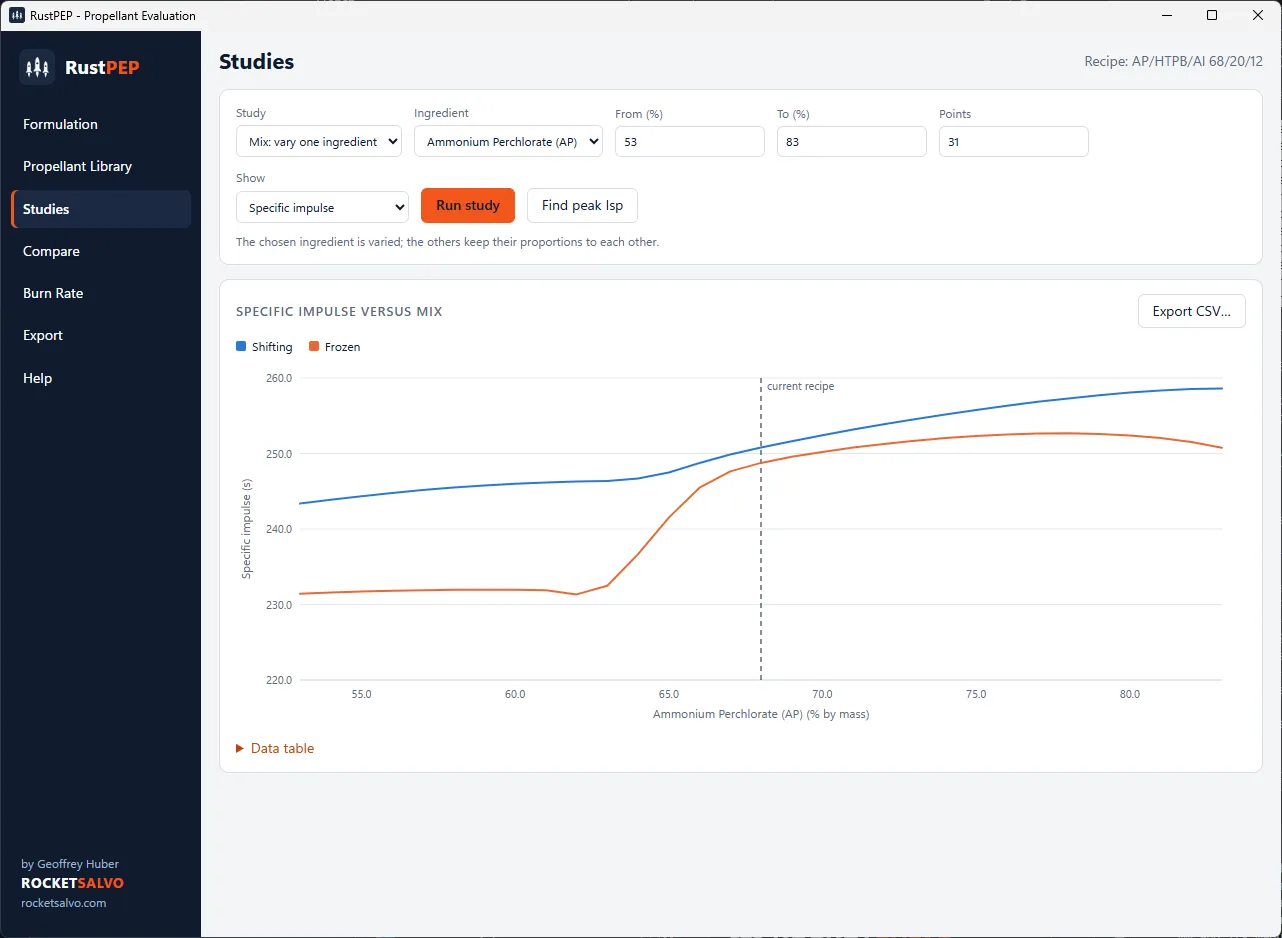
Task: Click the Points input field
Action: click(1014, 141)
